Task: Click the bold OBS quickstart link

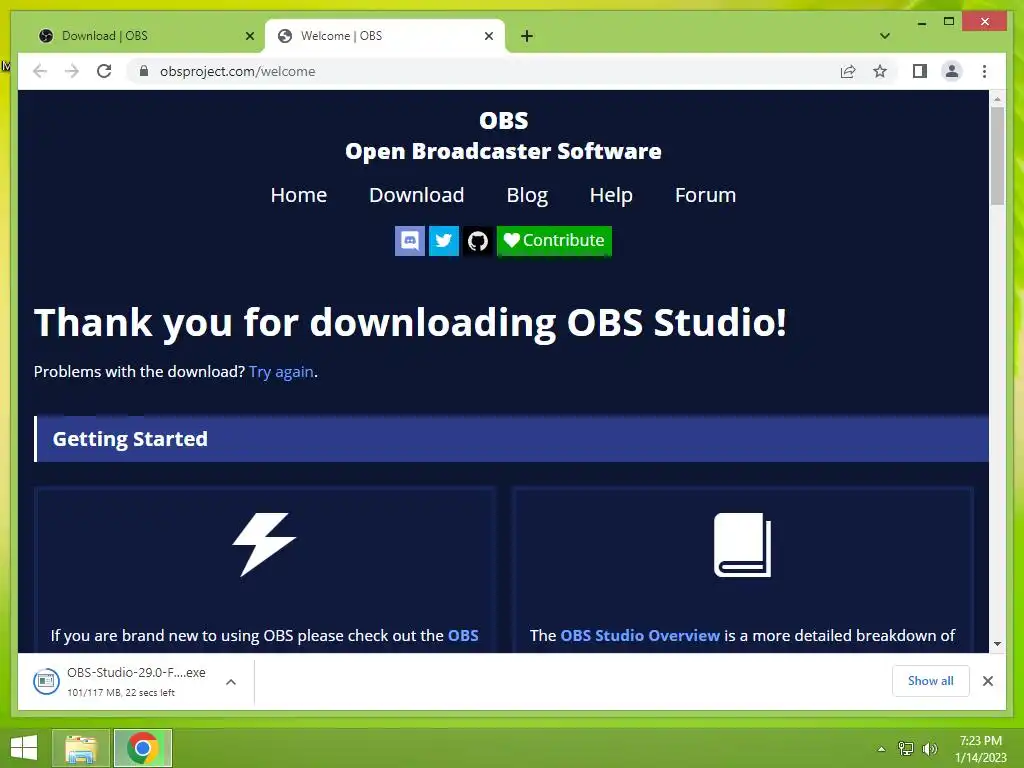Action: (463, 635)
